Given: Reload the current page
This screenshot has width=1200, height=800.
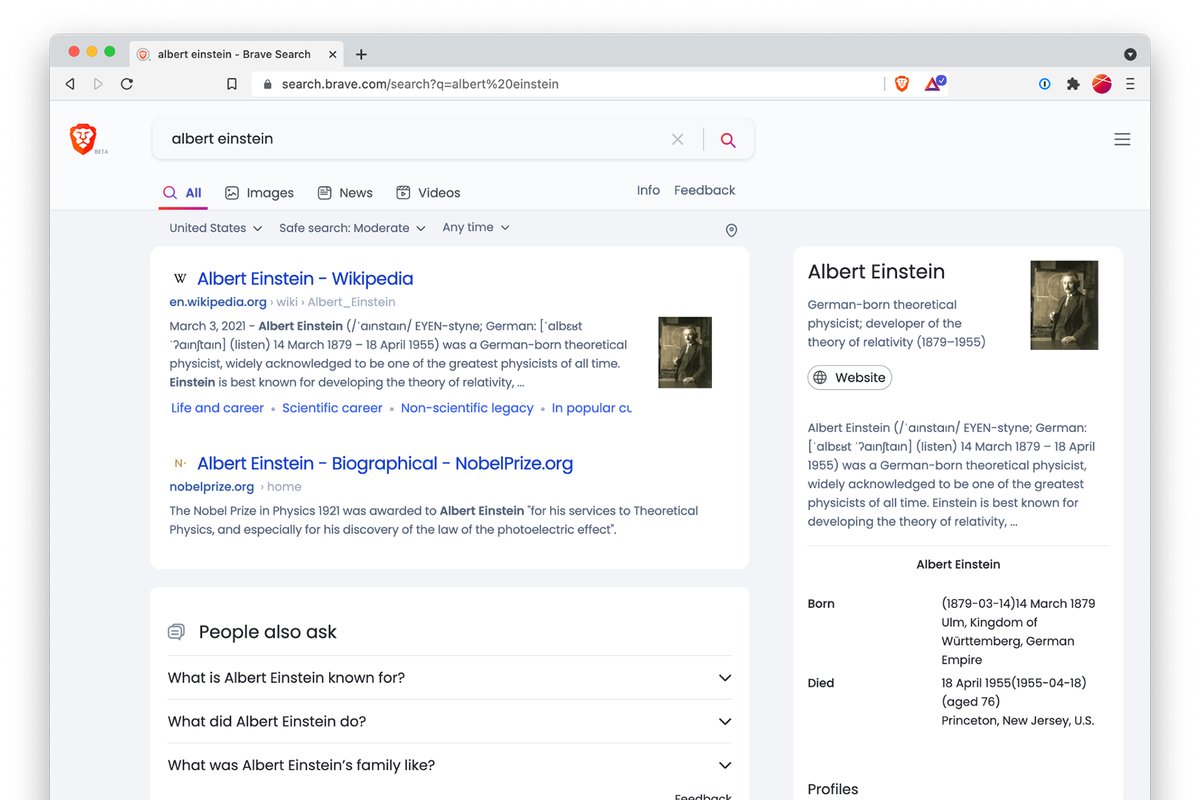Looking at the screenshot, I should click(127, 84).
